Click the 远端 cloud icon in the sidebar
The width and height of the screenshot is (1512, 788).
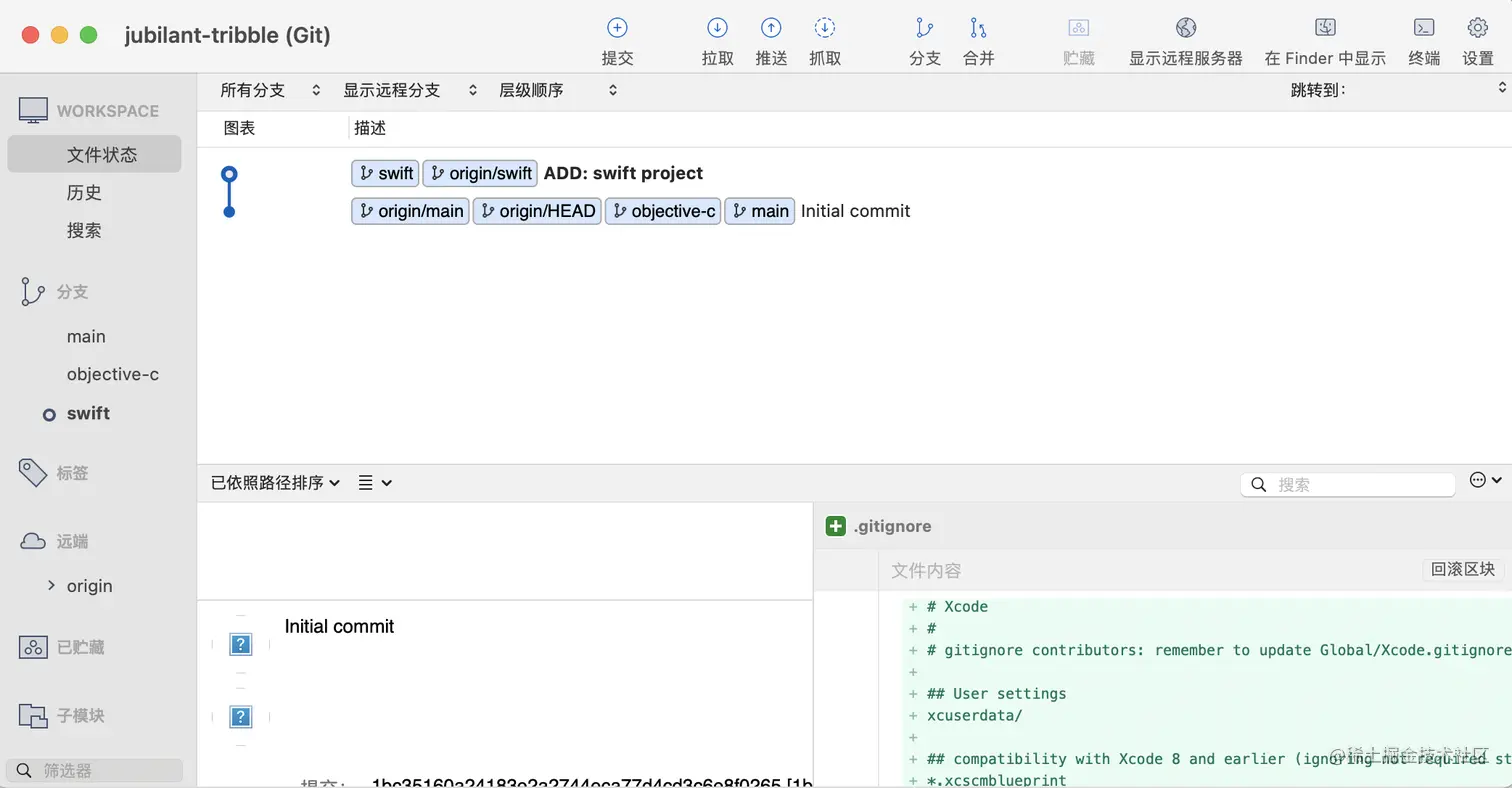(x=33, y=541)
